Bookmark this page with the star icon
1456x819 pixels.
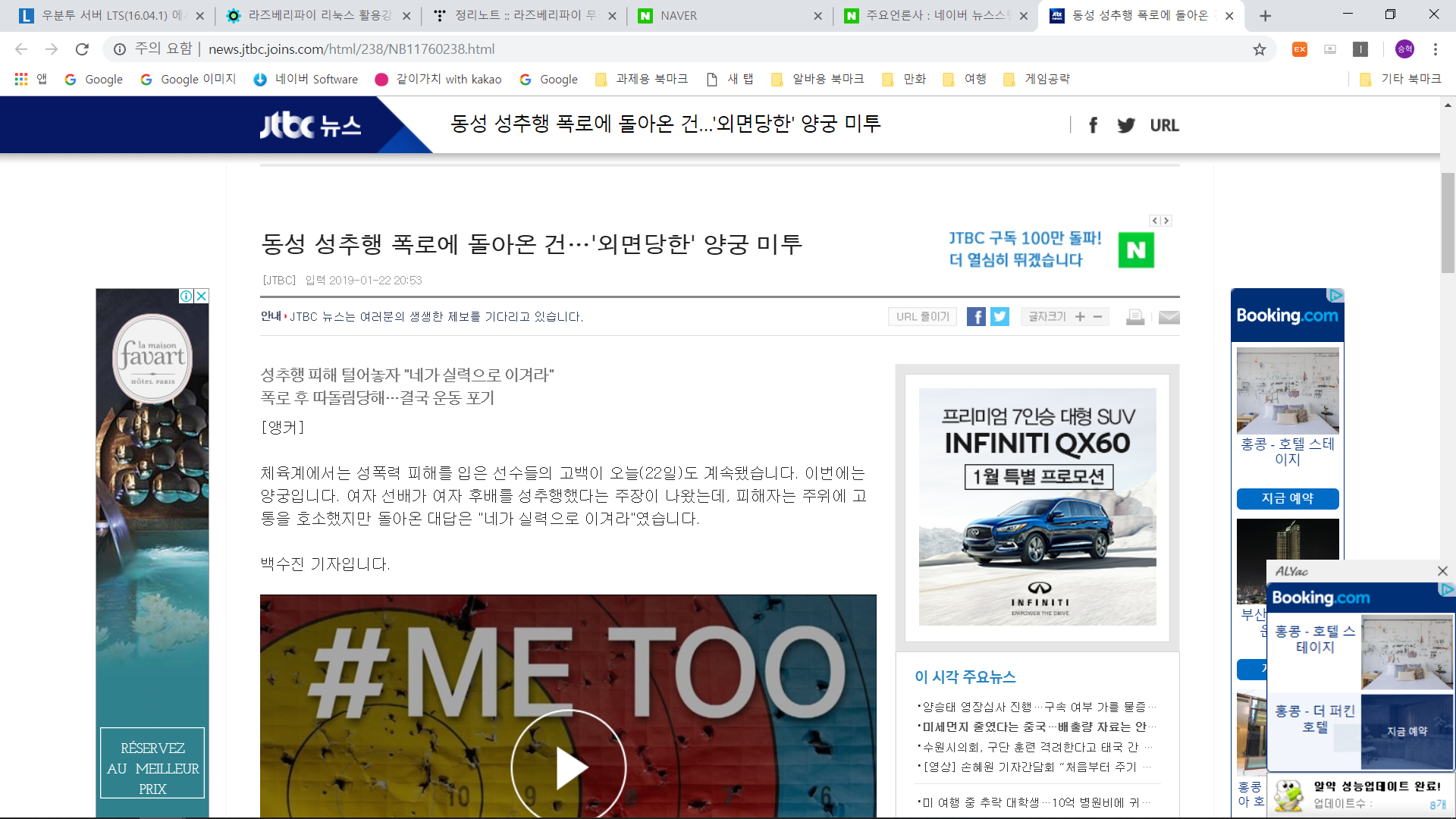[x=1260, y=49]
